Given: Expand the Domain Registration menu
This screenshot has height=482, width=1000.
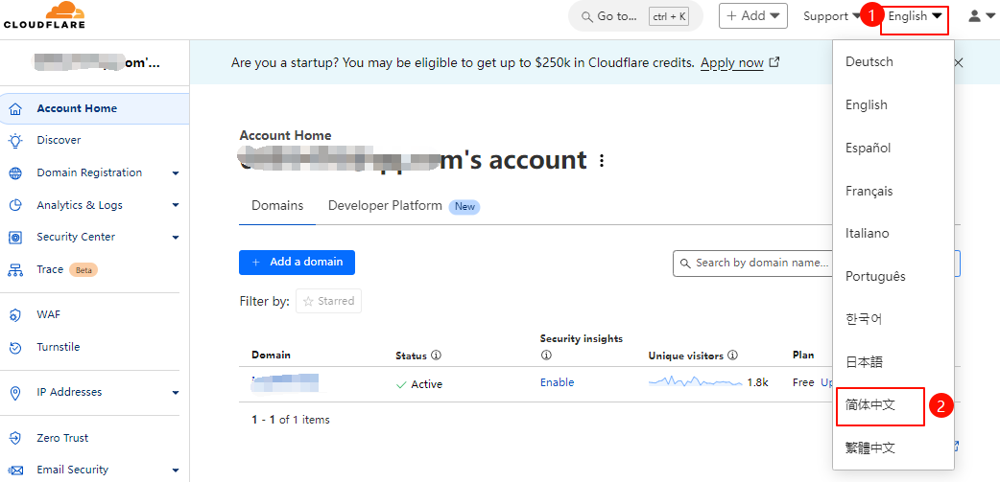Looking at the screenshot, I should 175,173.
